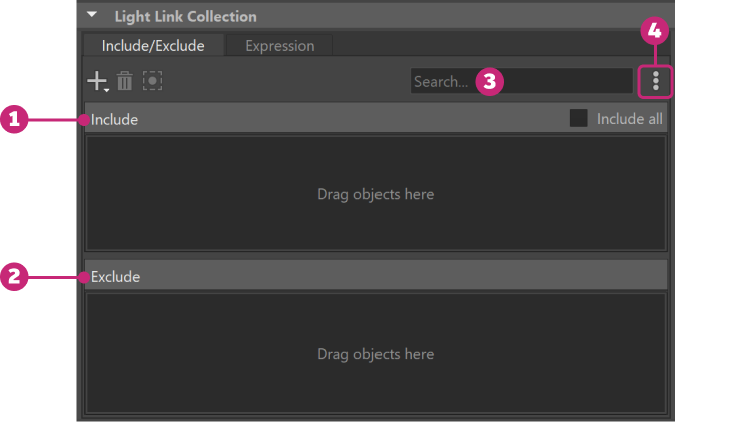Viewport: 740px width, 422px height.
Task: Click the Exclude section header
Action: [x=300, y=276]
